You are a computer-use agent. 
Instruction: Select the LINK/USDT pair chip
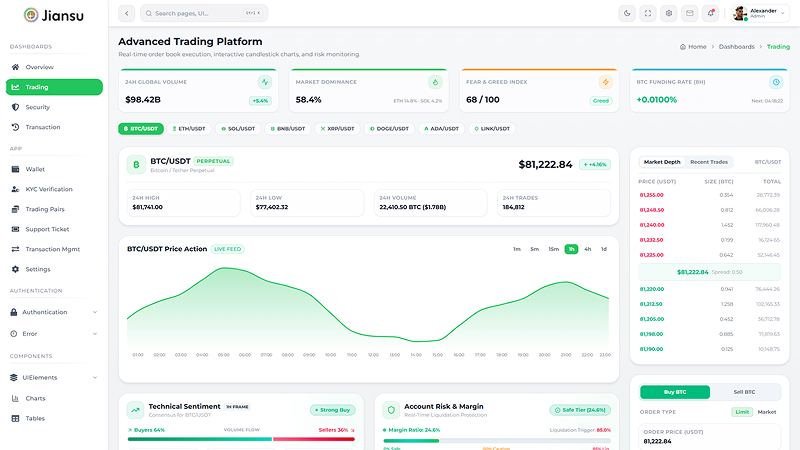[492, 129]
